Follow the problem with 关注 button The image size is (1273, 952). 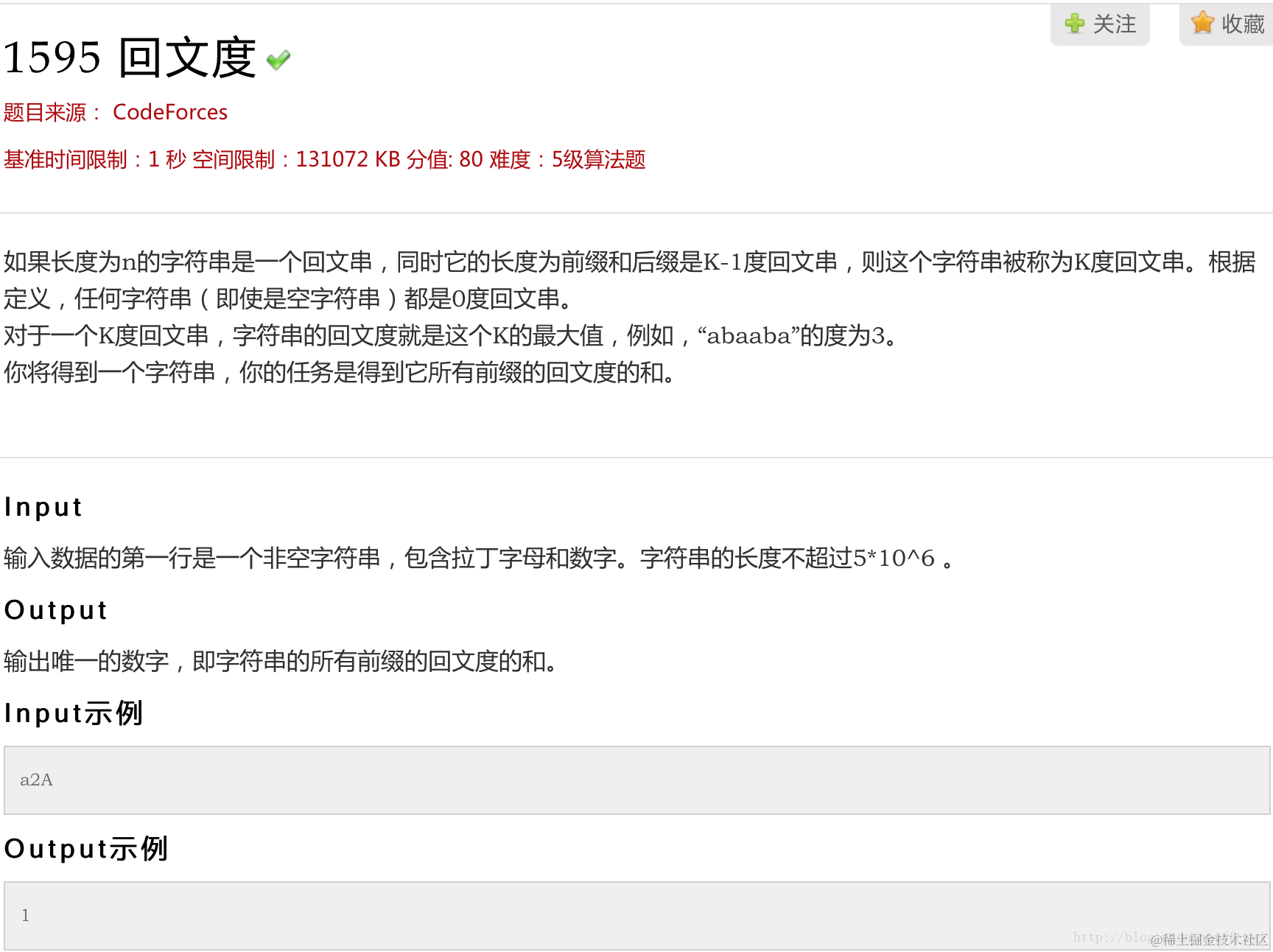click(1100, 24)
